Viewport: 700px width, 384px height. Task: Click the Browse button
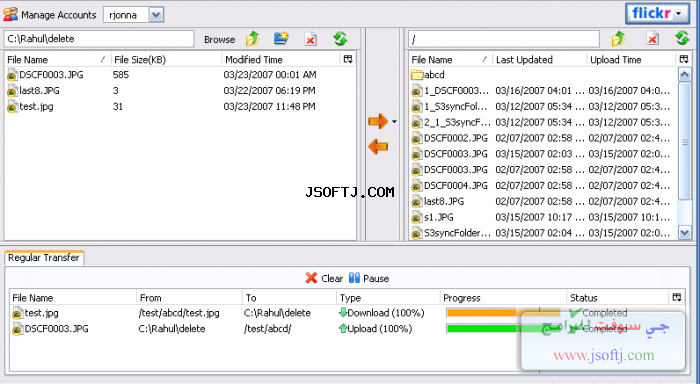[x=219, y=39]
